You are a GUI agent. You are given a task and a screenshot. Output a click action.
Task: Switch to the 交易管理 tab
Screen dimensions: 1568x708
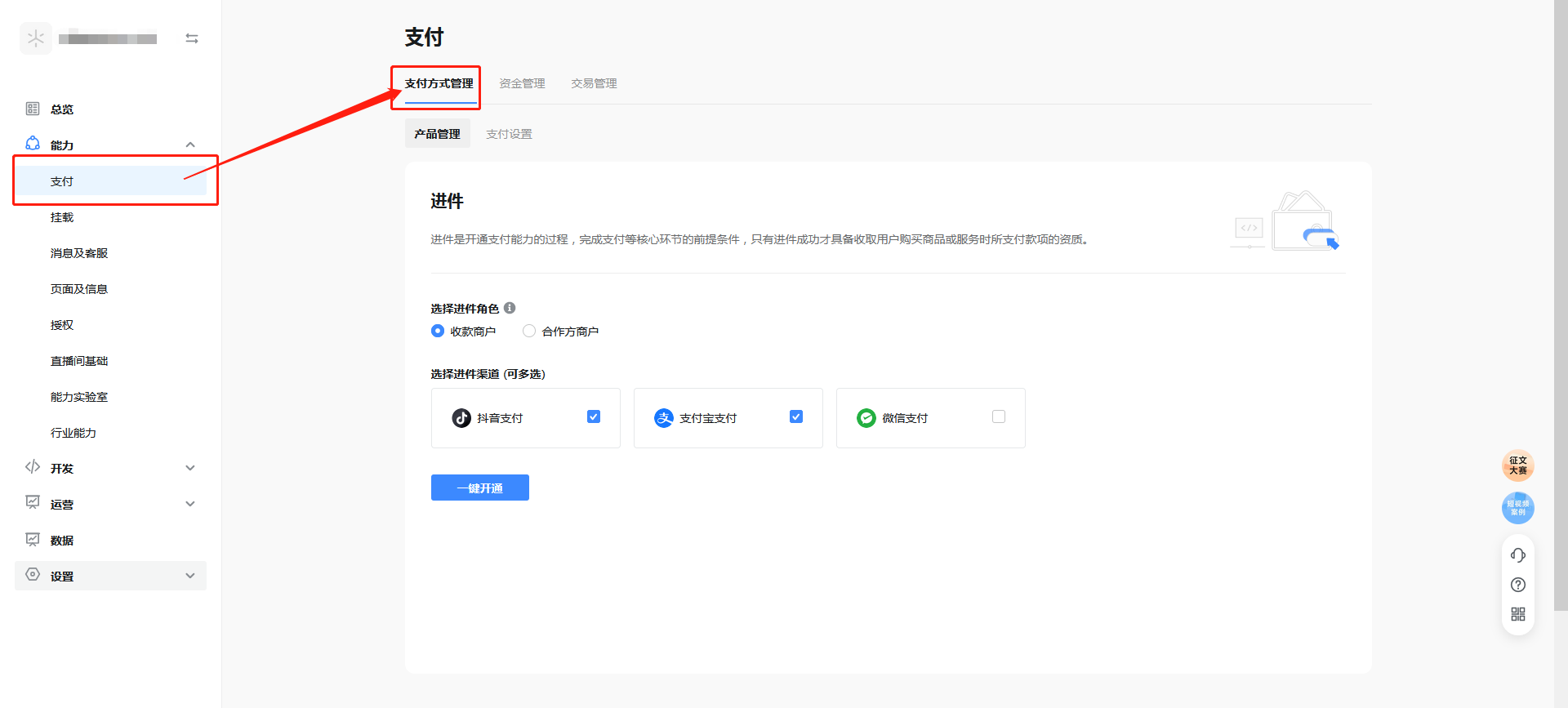(594, 83)
